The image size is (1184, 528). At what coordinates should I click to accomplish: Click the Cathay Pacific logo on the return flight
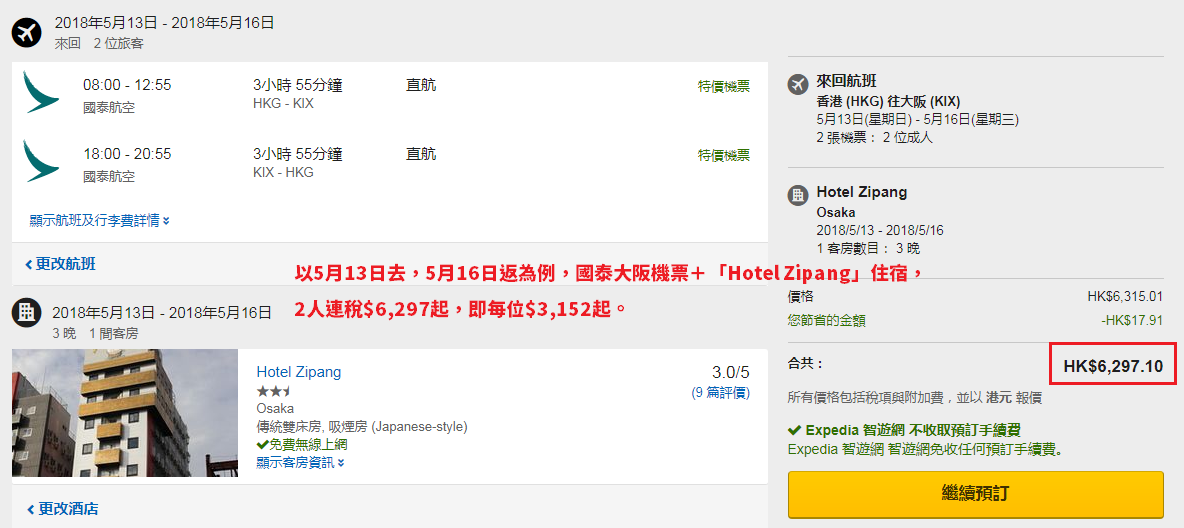point(42,161)
